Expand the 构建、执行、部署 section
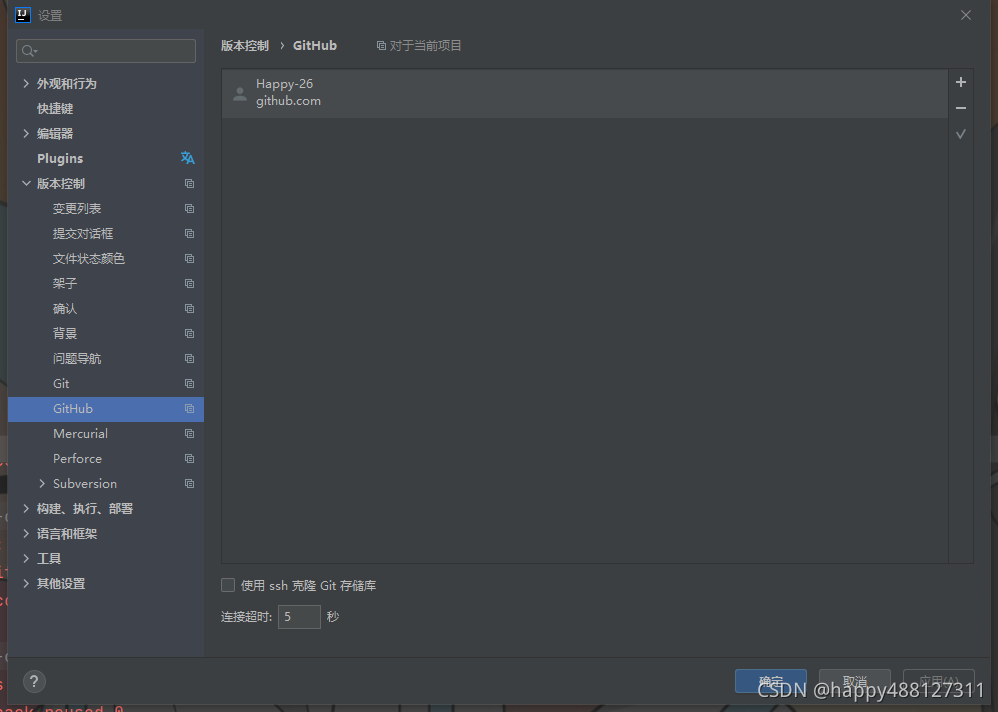998x712 pixels. coord(26,508)
